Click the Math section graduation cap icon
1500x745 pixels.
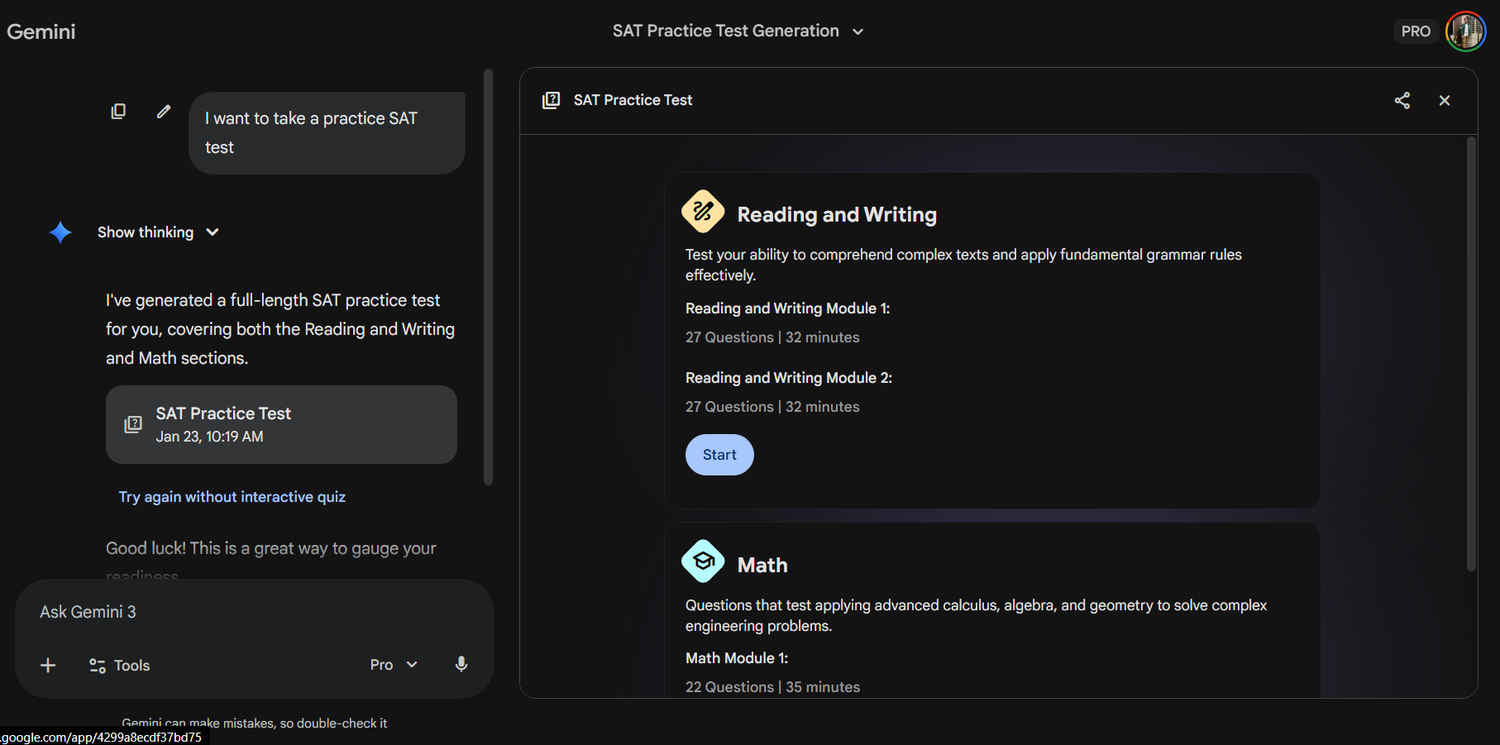pyautogui.click(x=703, y=562)
